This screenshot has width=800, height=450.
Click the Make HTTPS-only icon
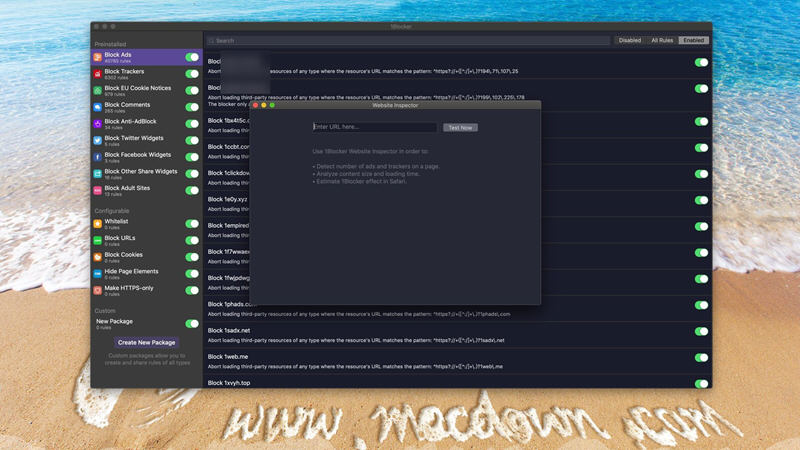[x=97, y=290]
